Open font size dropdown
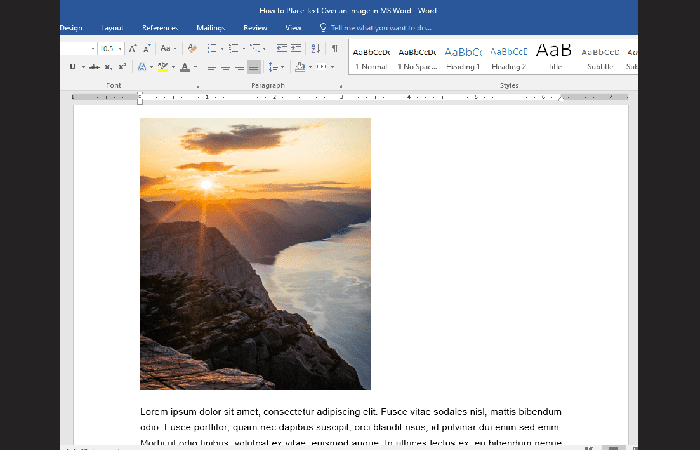 click(x=120, y=48)
